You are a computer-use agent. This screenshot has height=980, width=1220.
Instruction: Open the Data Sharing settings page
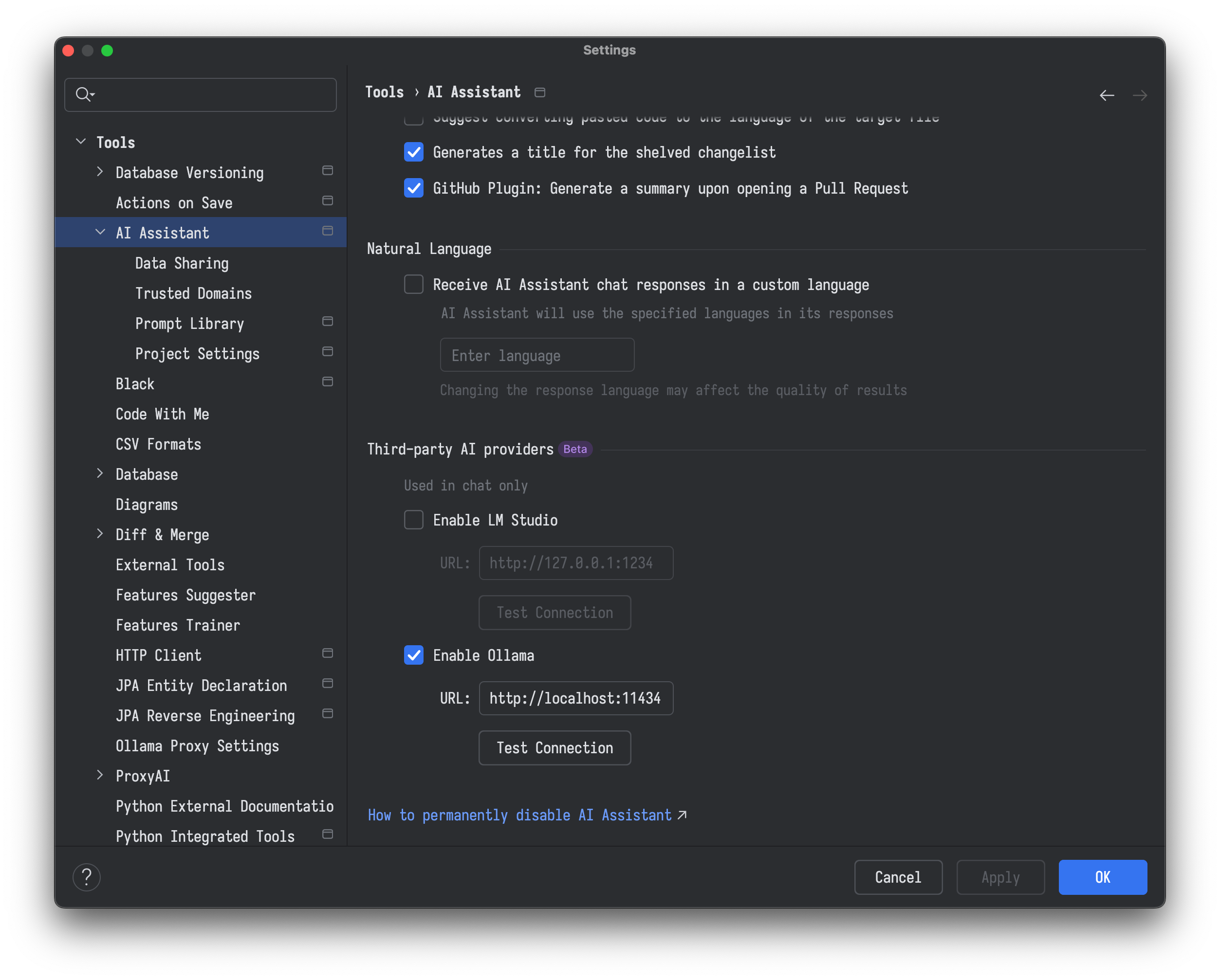pos(182,263)
